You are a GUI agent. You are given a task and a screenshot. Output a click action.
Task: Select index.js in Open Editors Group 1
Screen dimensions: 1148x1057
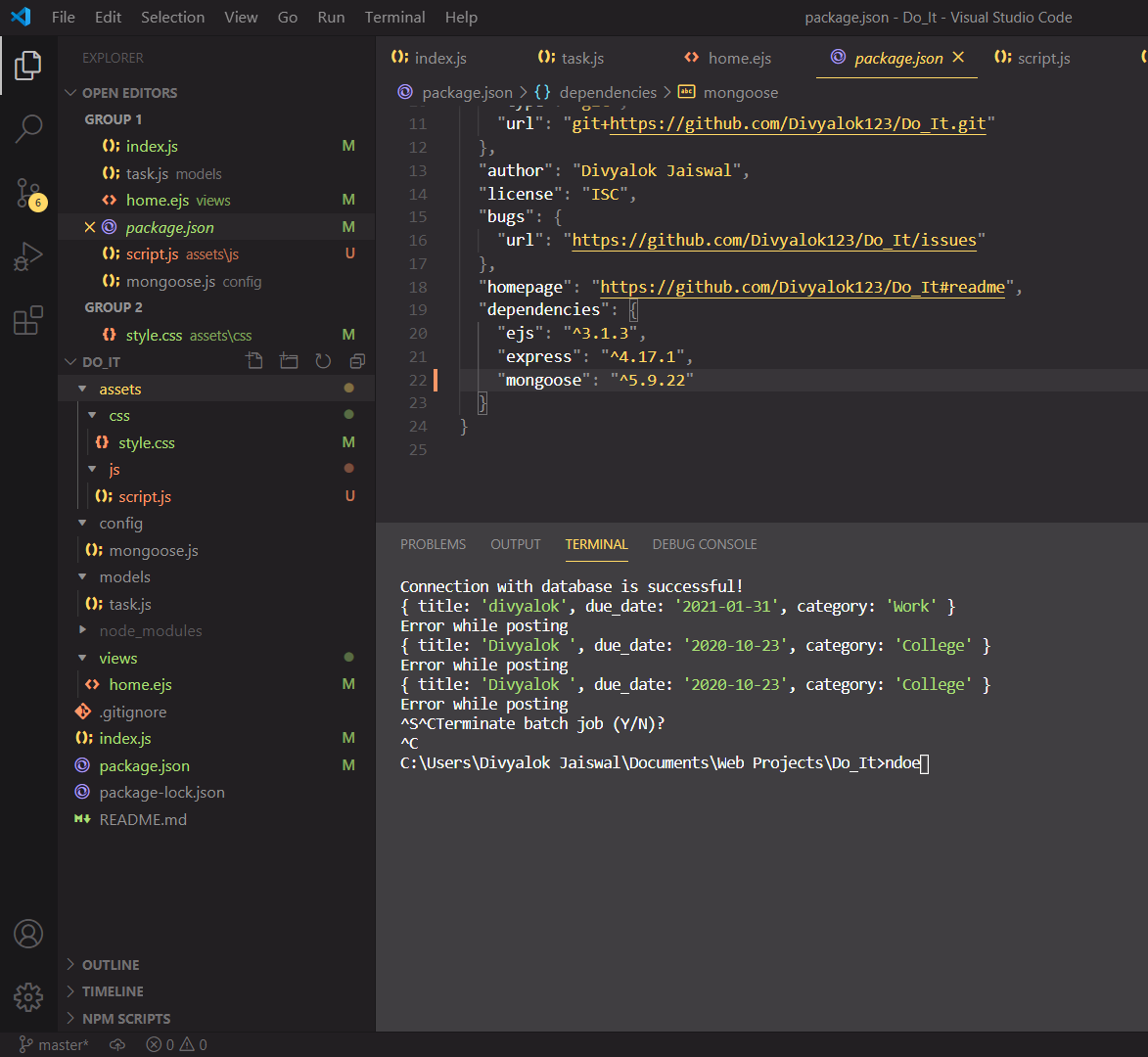(152, 147)
